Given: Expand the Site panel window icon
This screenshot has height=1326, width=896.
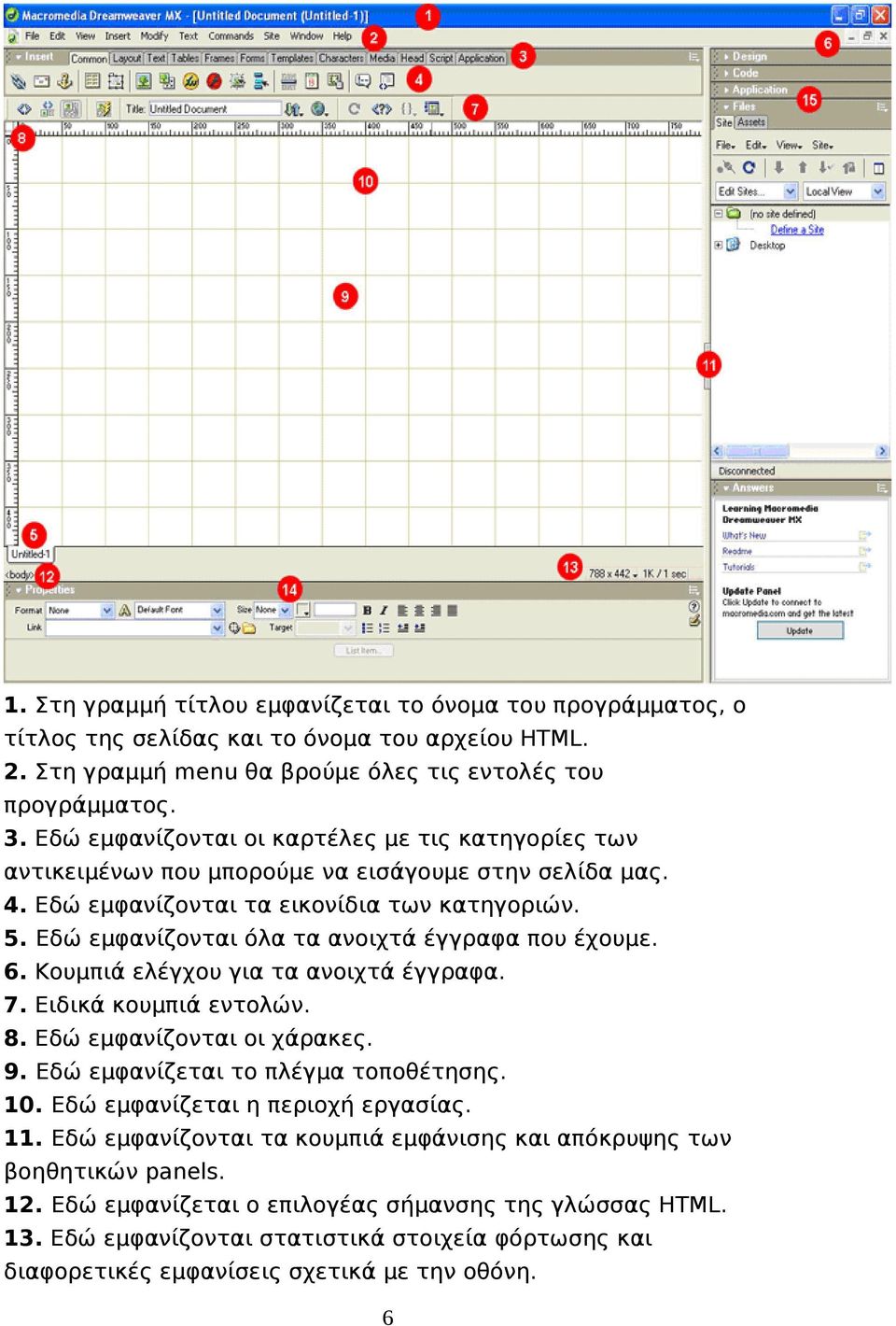Looking at the screenshot, I should click(878, 168).
